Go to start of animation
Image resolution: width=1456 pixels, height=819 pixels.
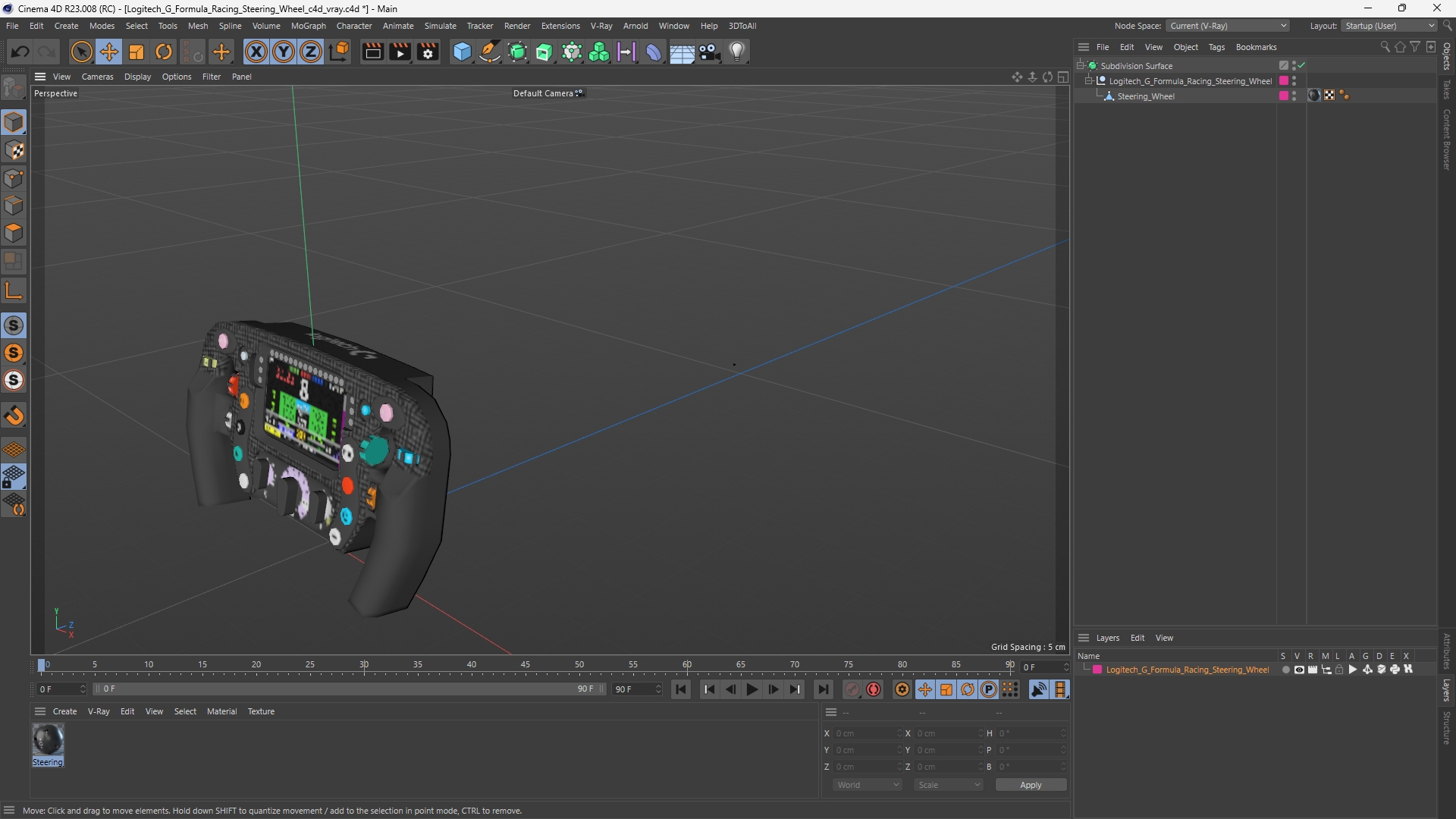[x=681, y=689]
